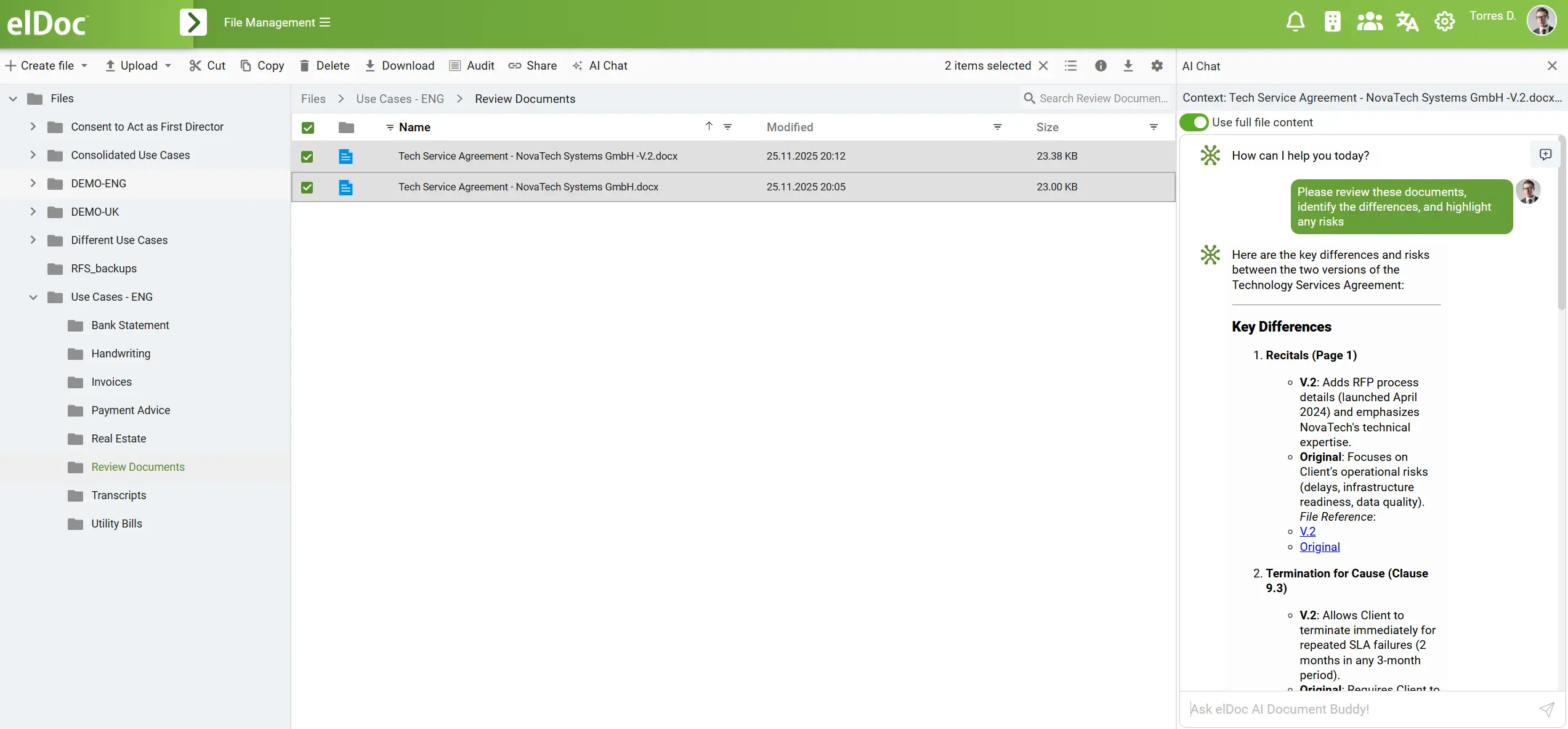Open the notifications bell
1568x729 pixels.
tap(1295, 22)
